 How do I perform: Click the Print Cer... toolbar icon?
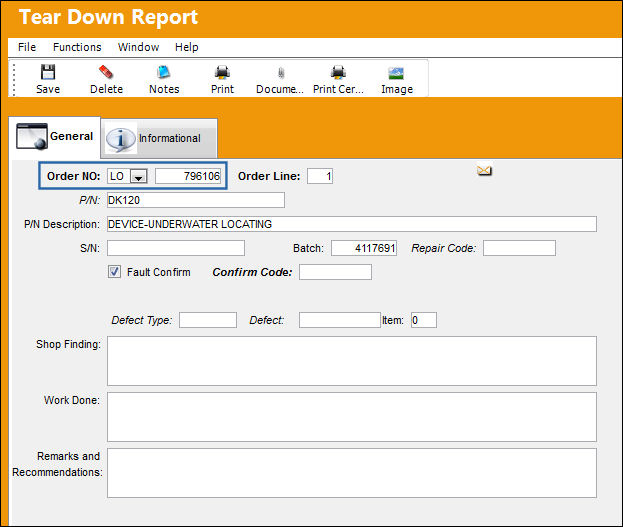(338, 72)
